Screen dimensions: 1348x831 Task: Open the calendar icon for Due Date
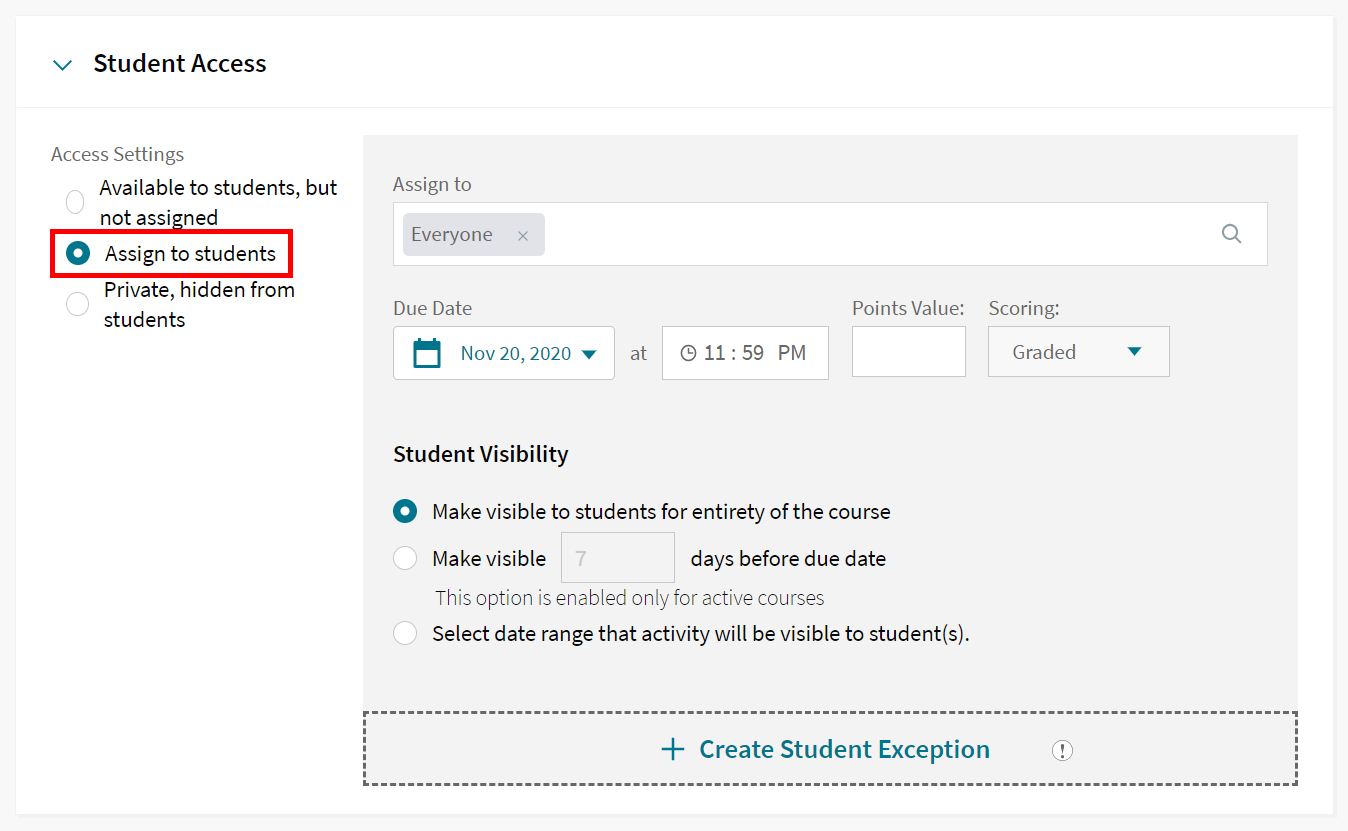426,352
